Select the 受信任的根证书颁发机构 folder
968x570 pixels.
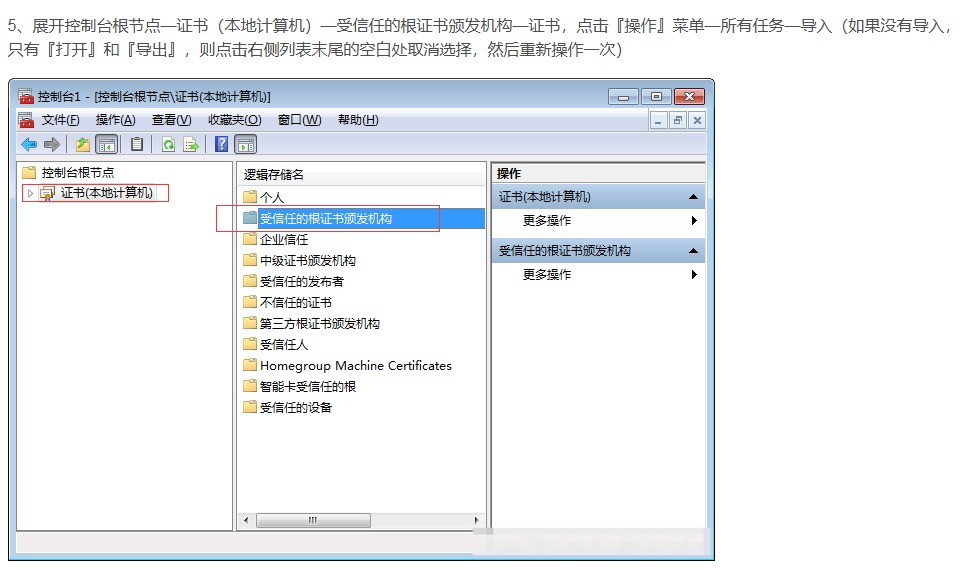(x=325, y=218)
